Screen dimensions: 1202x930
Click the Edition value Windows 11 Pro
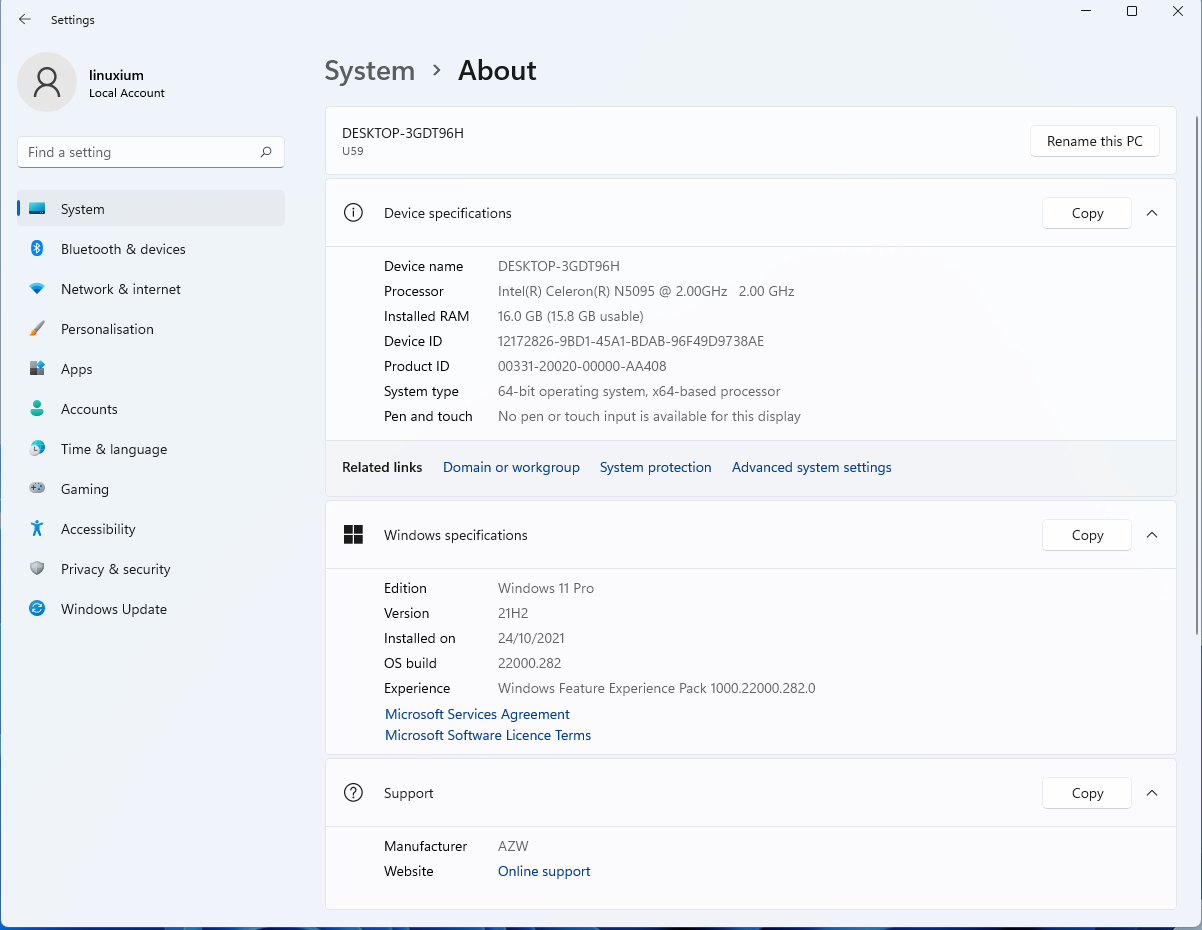[546, 588]
